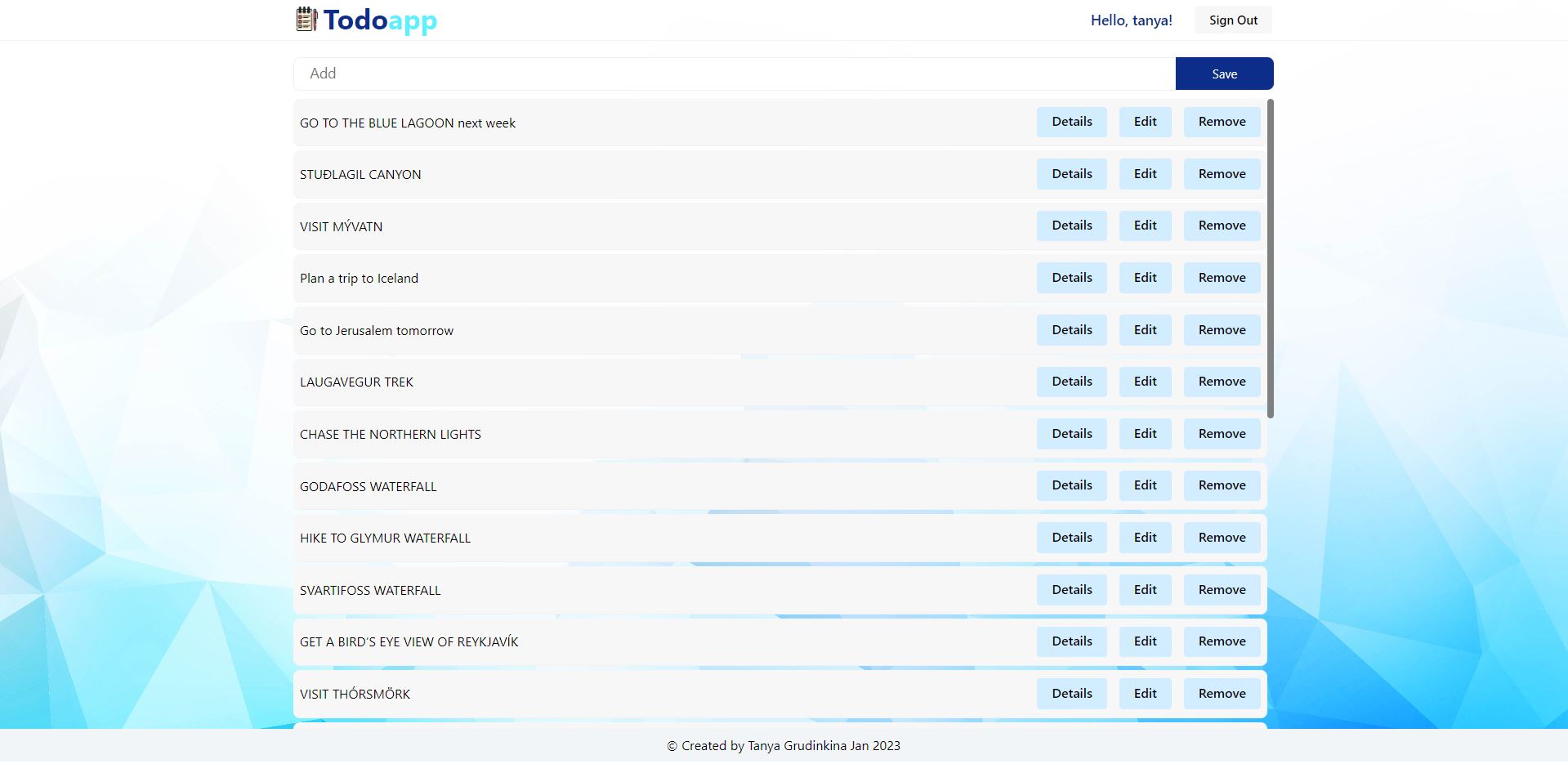Focus the Add todo input field
This screenshot has height=764, width=1568.
[x=734, y=74]
